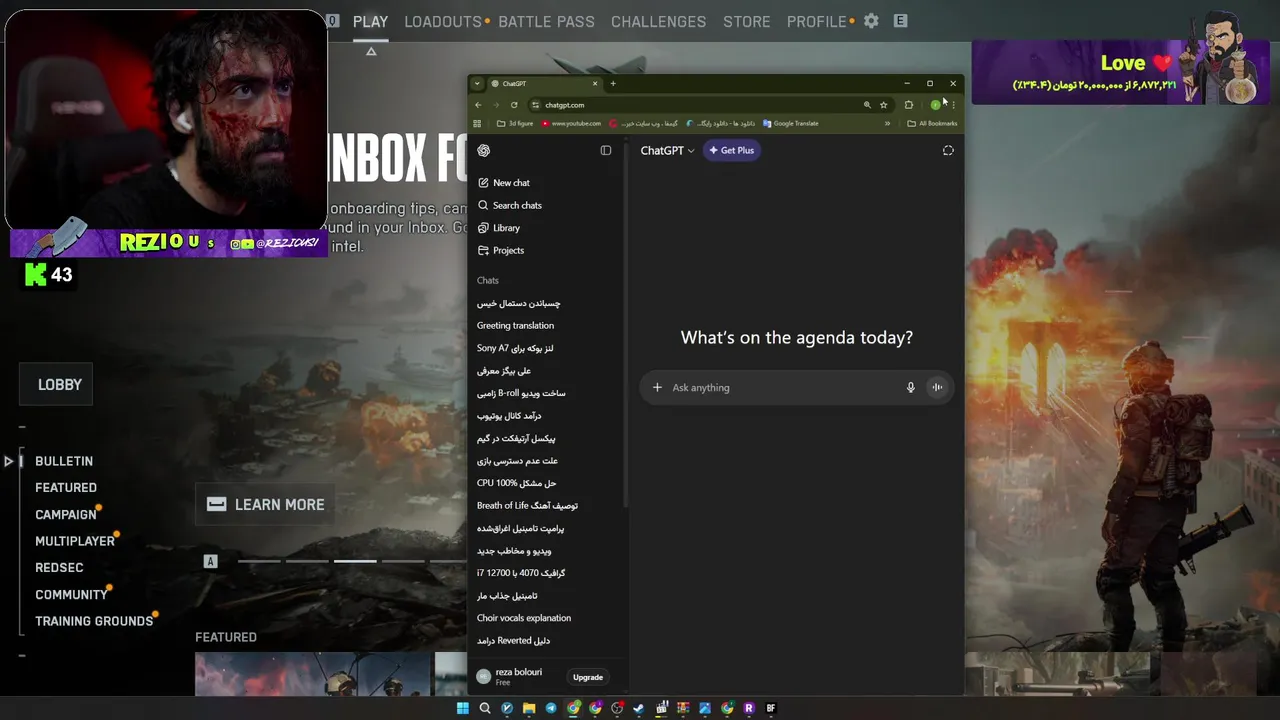Click the active carousel page indicator bar
The width and height of the screenshot is (1280, 720).
355,561
